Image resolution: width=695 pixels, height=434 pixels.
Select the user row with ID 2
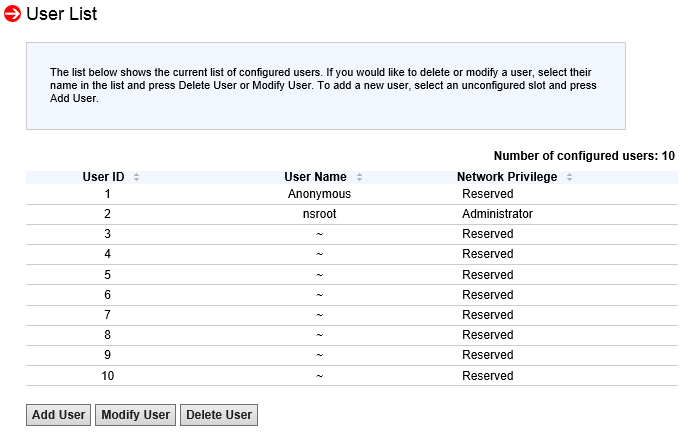[x=352, y=215]
